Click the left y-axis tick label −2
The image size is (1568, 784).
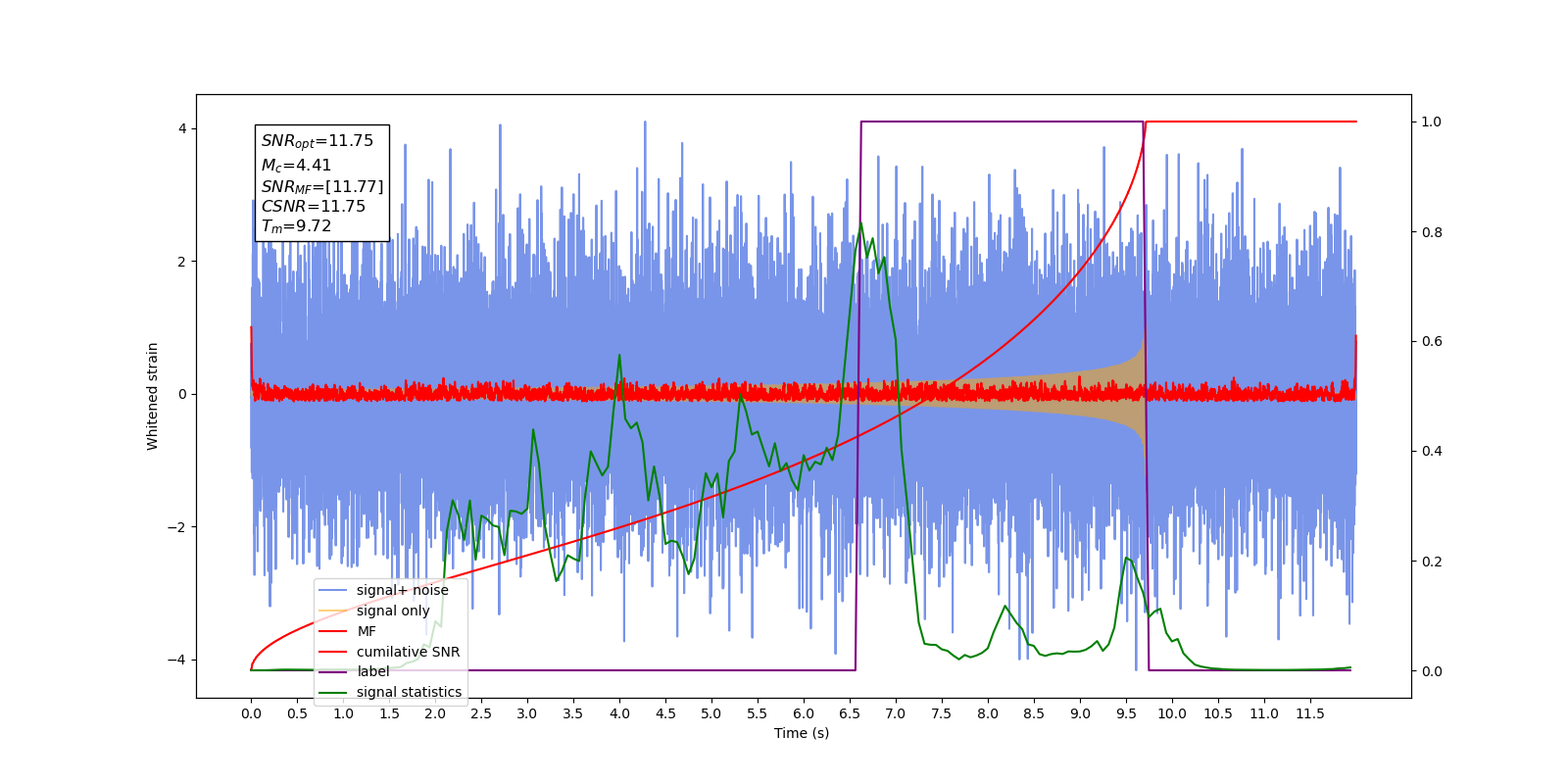click(176, 527)
